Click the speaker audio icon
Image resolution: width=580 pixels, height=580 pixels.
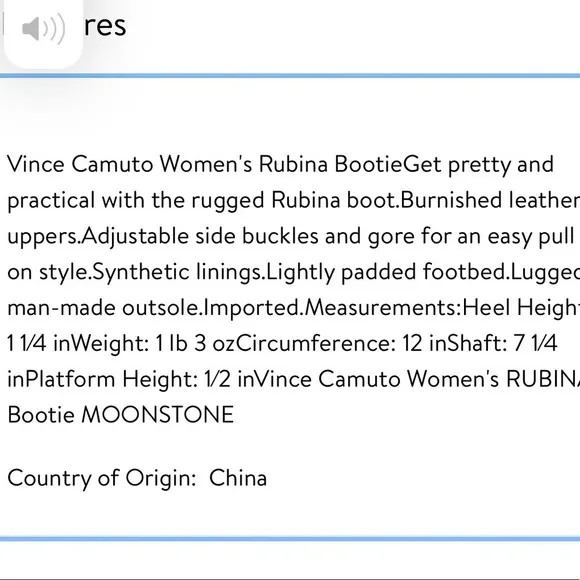[43, 28]
